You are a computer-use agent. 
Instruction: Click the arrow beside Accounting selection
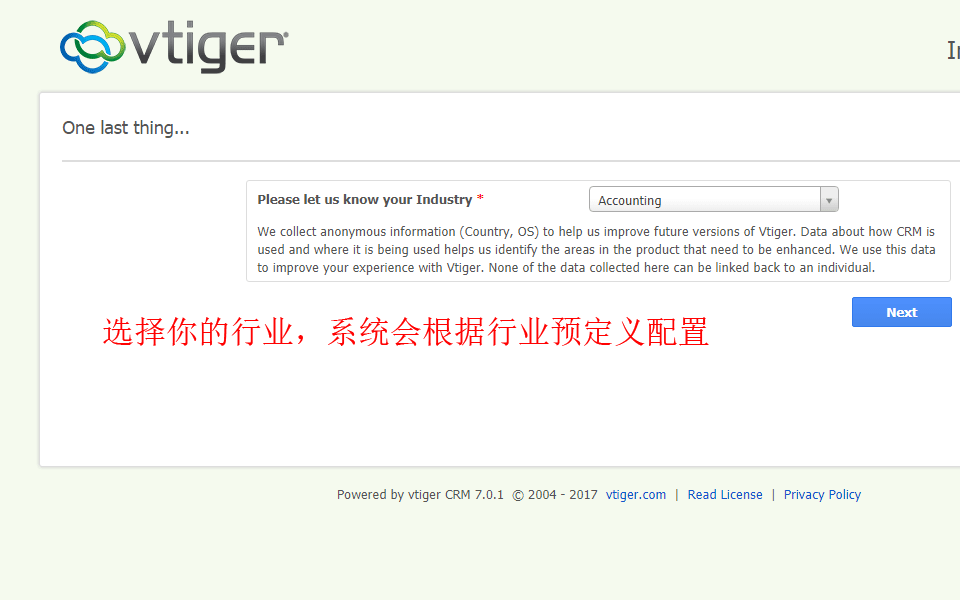pyautogui.click(x=829, y=200)
